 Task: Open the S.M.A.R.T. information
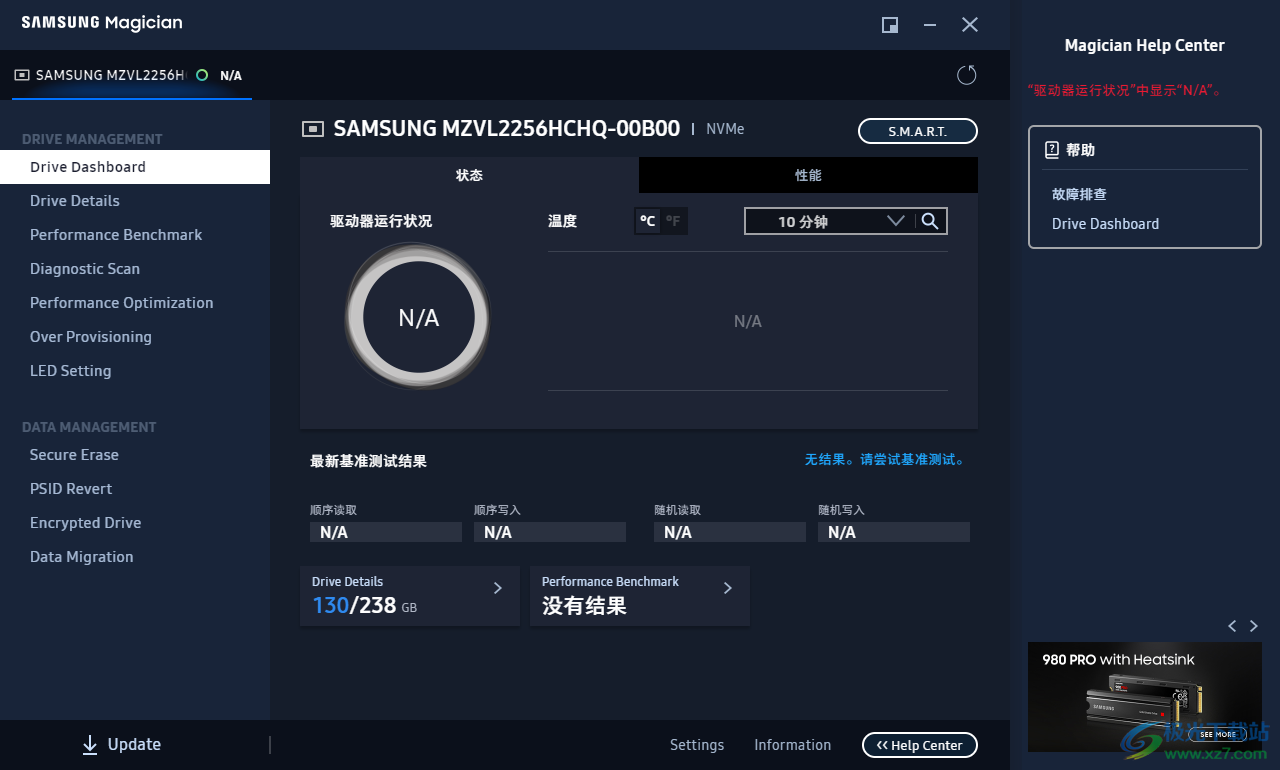click(x=917, y=130)
